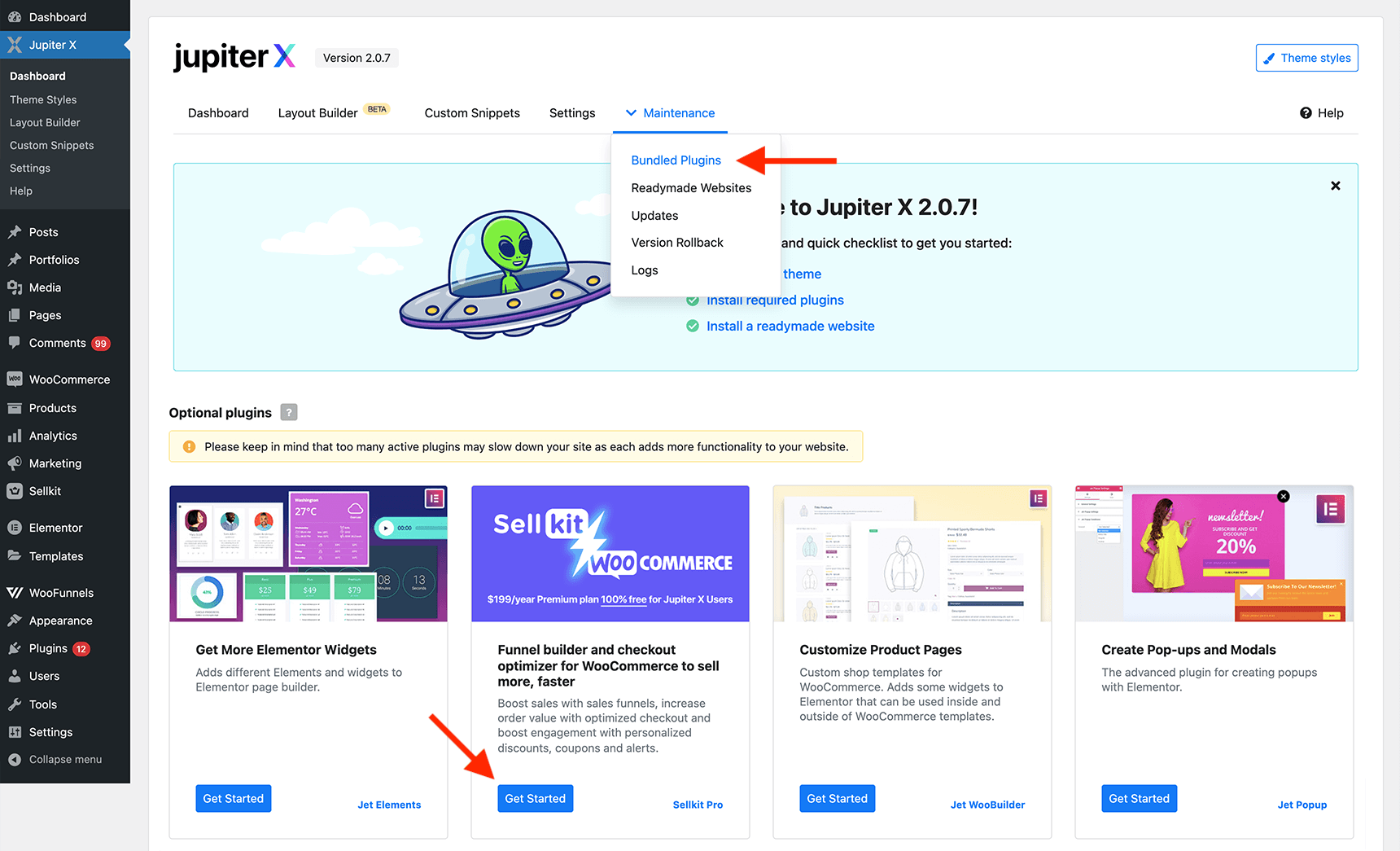1400x851 pixels.
Task: Click Install a readymade website link
Action: click(x=790, y=327)
